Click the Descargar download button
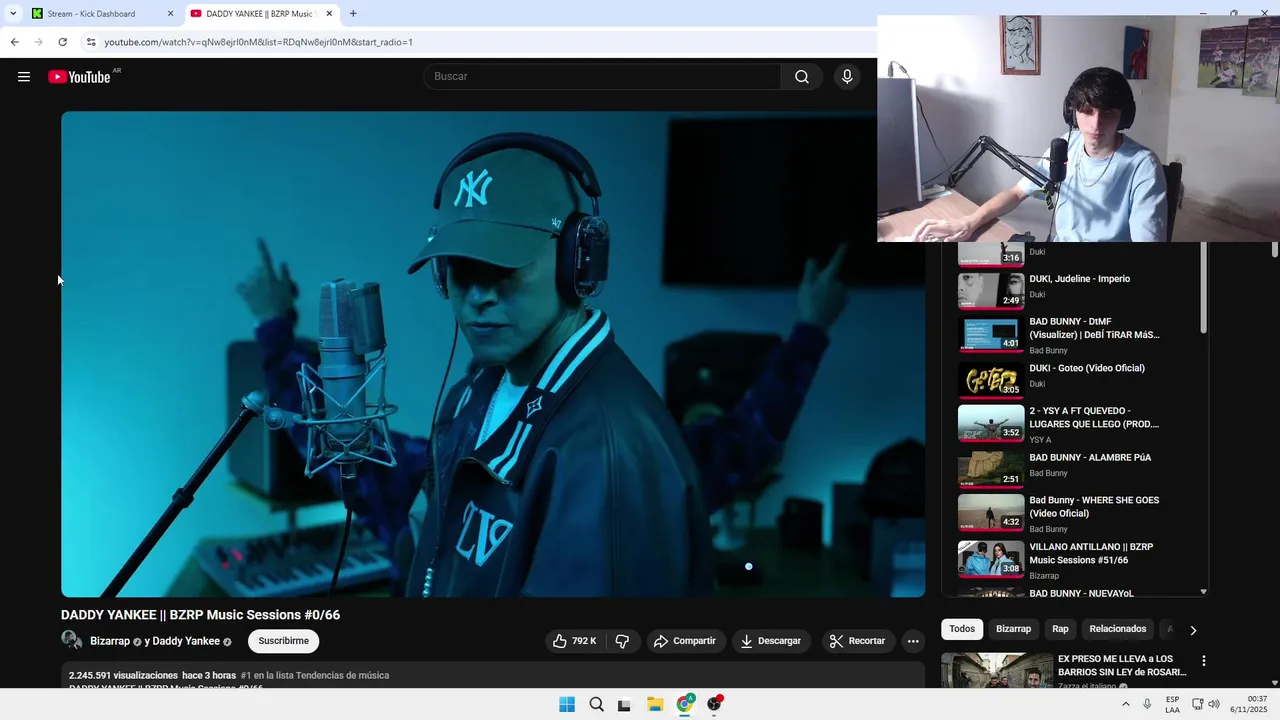The width and height of the screenshot is (1280, 720). coord(770,641)
